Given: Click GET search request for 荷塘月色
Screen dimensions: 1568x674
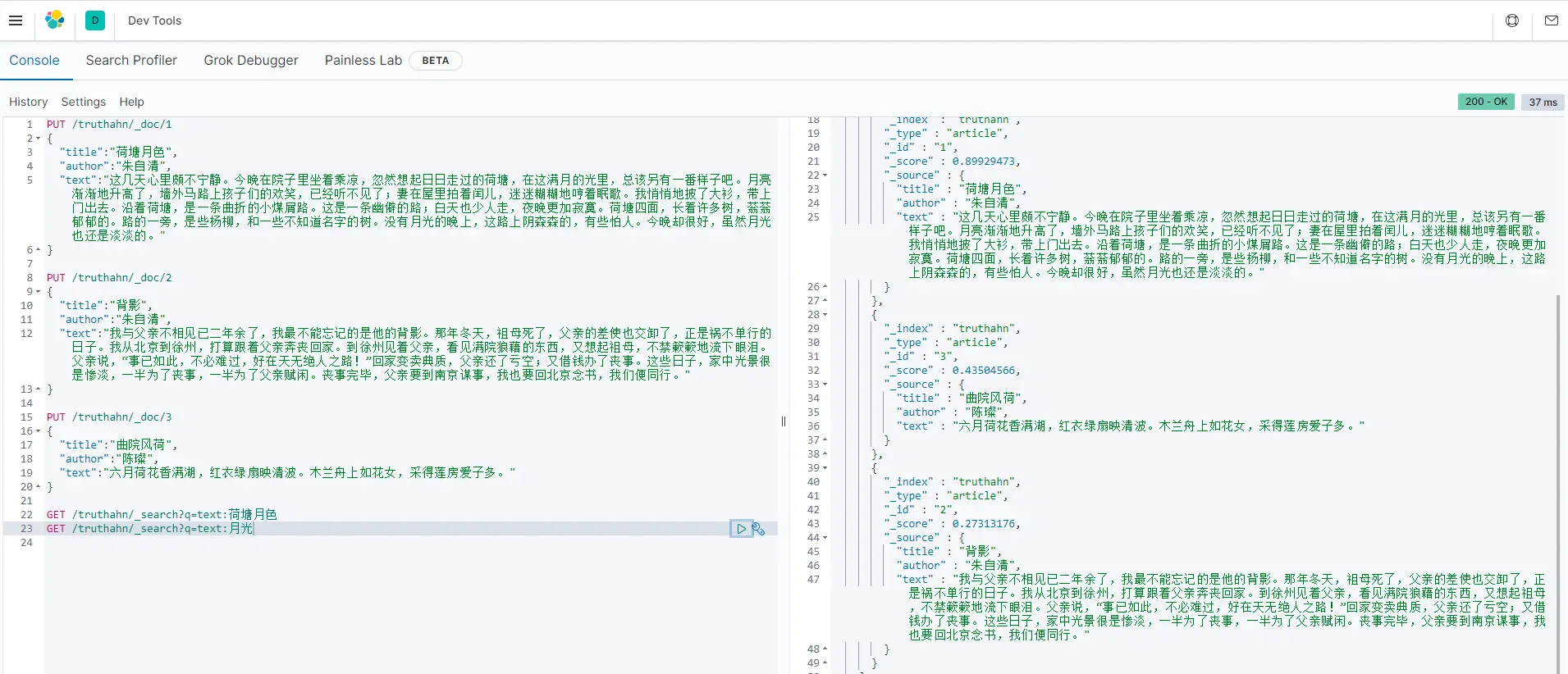Looking at the screenshot, I should (162, 515).
